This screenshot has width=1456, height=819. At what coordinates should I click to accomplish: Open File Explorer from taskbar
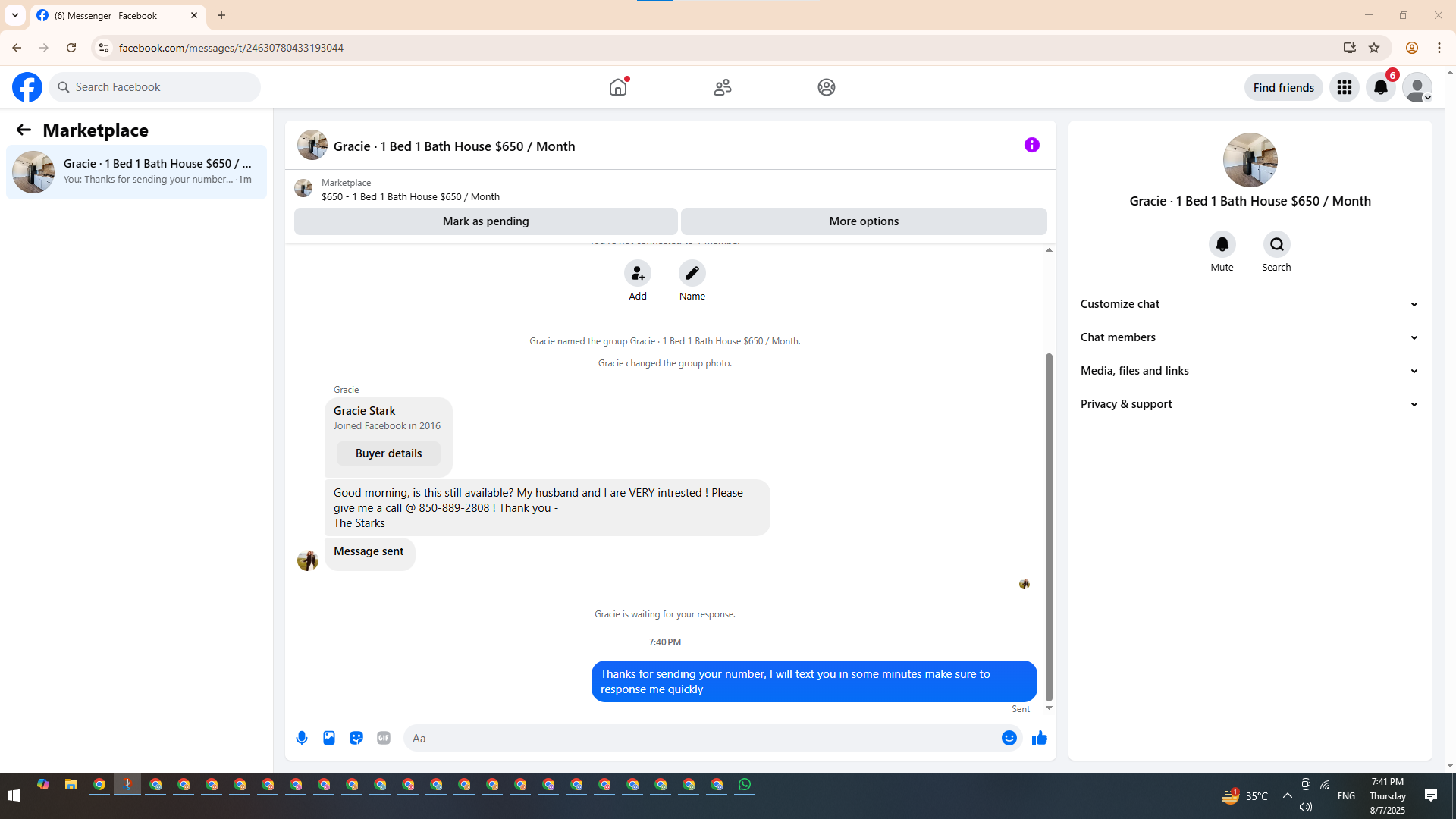pos(71,785)
